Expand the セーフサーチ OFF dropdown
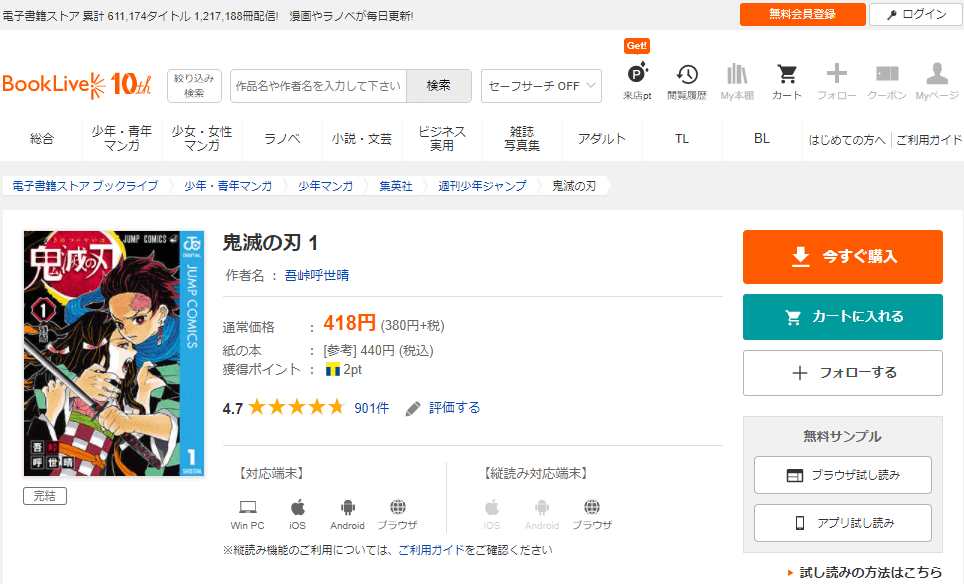964x584 pixels. pos(541,86)
